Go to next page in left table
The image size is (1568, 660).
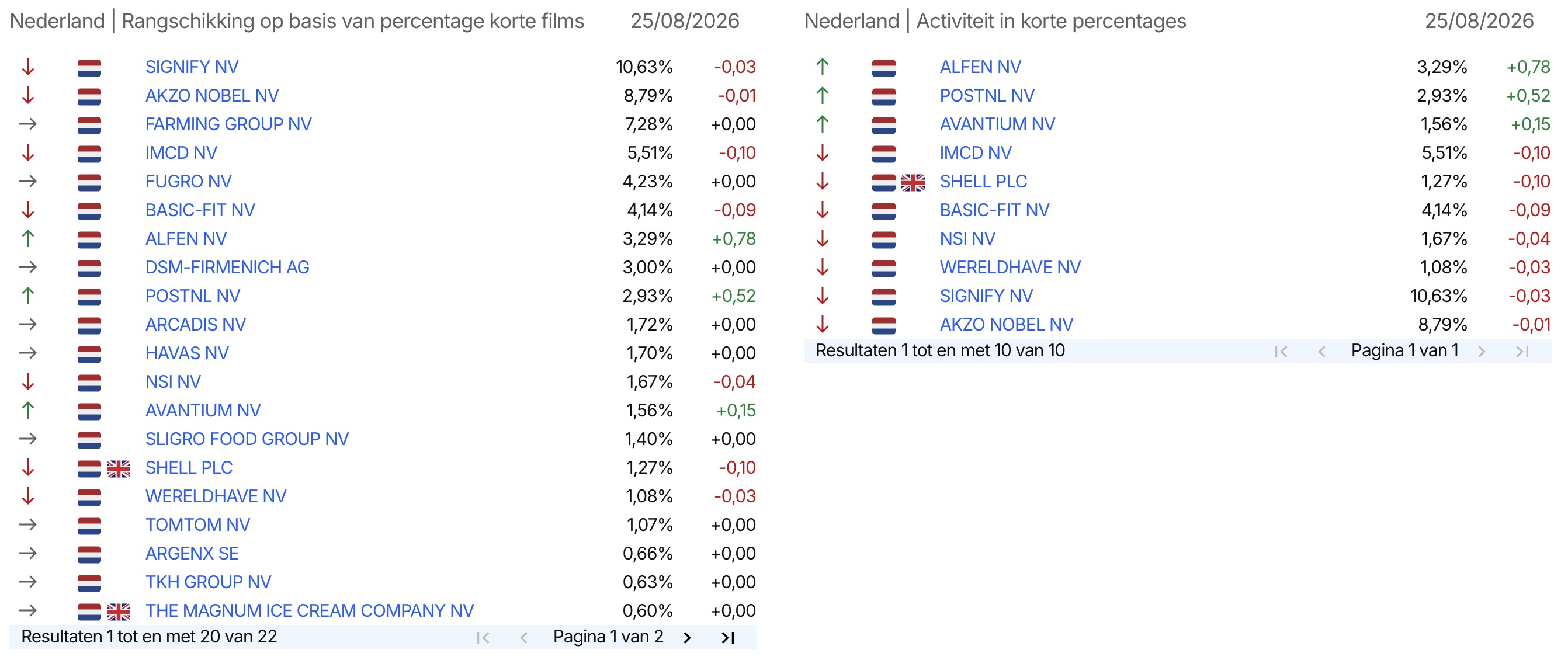687,637
